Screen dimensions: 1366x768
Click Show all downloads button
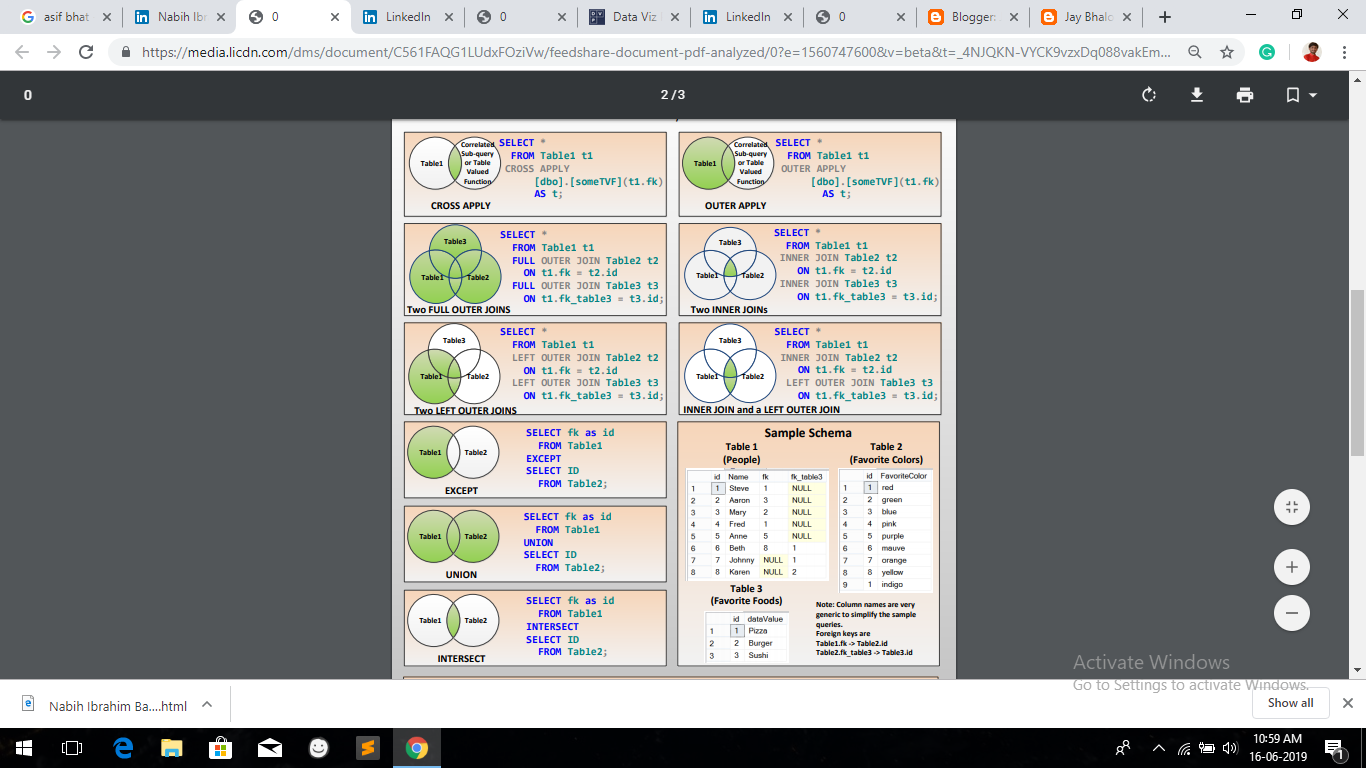click(1291, 703)
